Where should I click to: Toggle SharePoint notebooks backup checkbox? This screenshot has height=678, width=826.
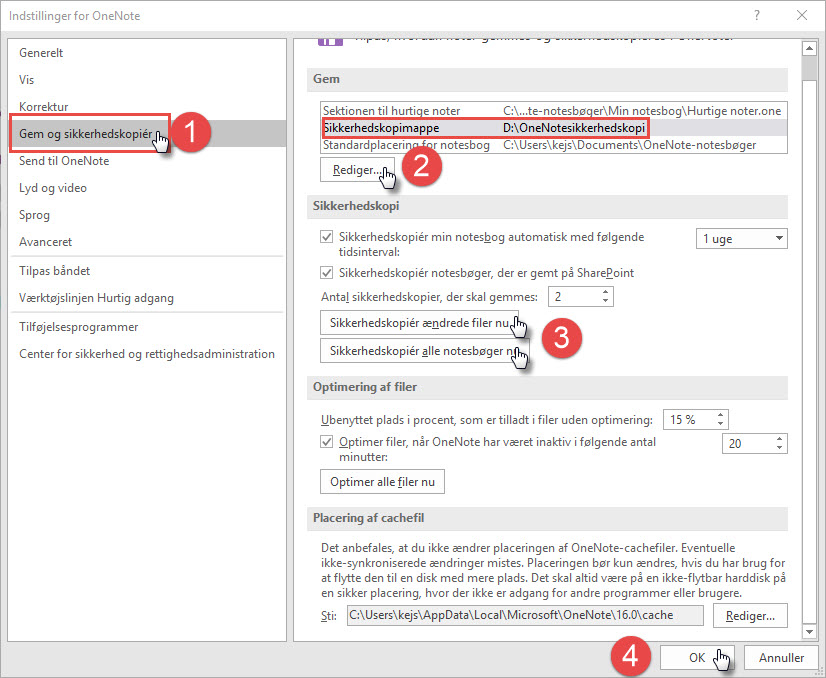tap(327, 272)
